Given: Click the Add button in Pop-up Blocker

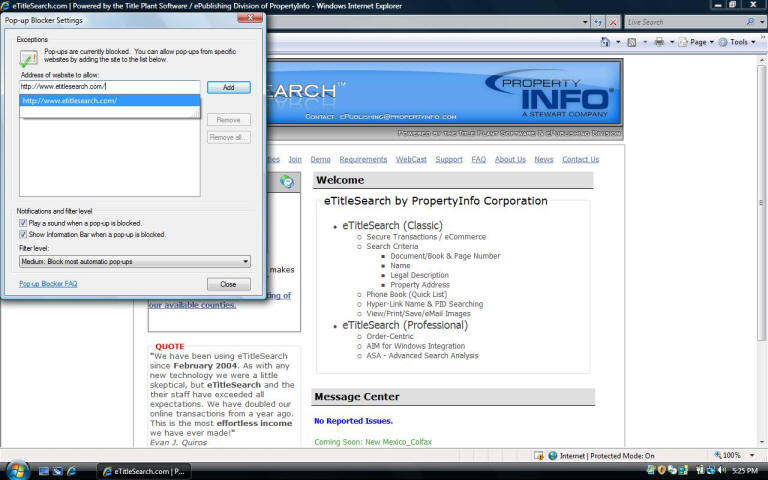Looking at the screenshot, I should [229, 87].
